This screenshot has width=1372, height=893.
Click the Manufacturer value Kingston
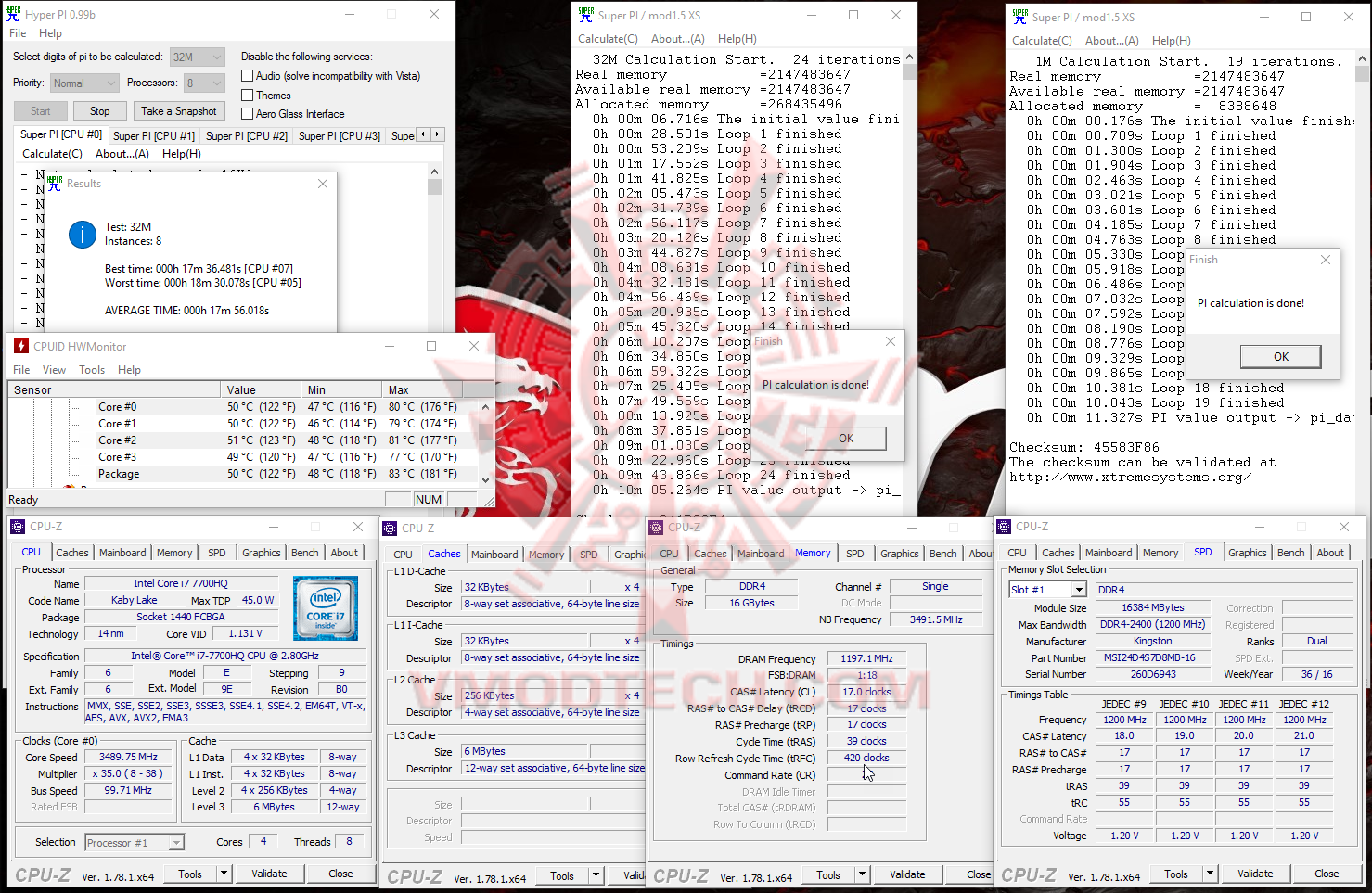(1153, 641)
